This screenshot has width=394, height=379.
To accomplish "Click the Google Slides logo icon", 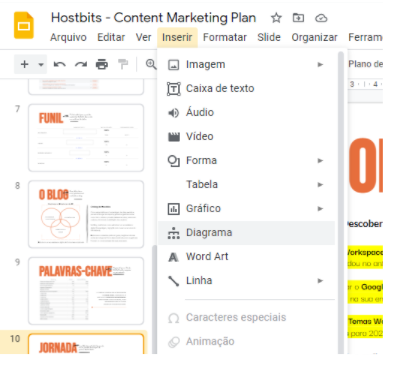I will (24, 25).
